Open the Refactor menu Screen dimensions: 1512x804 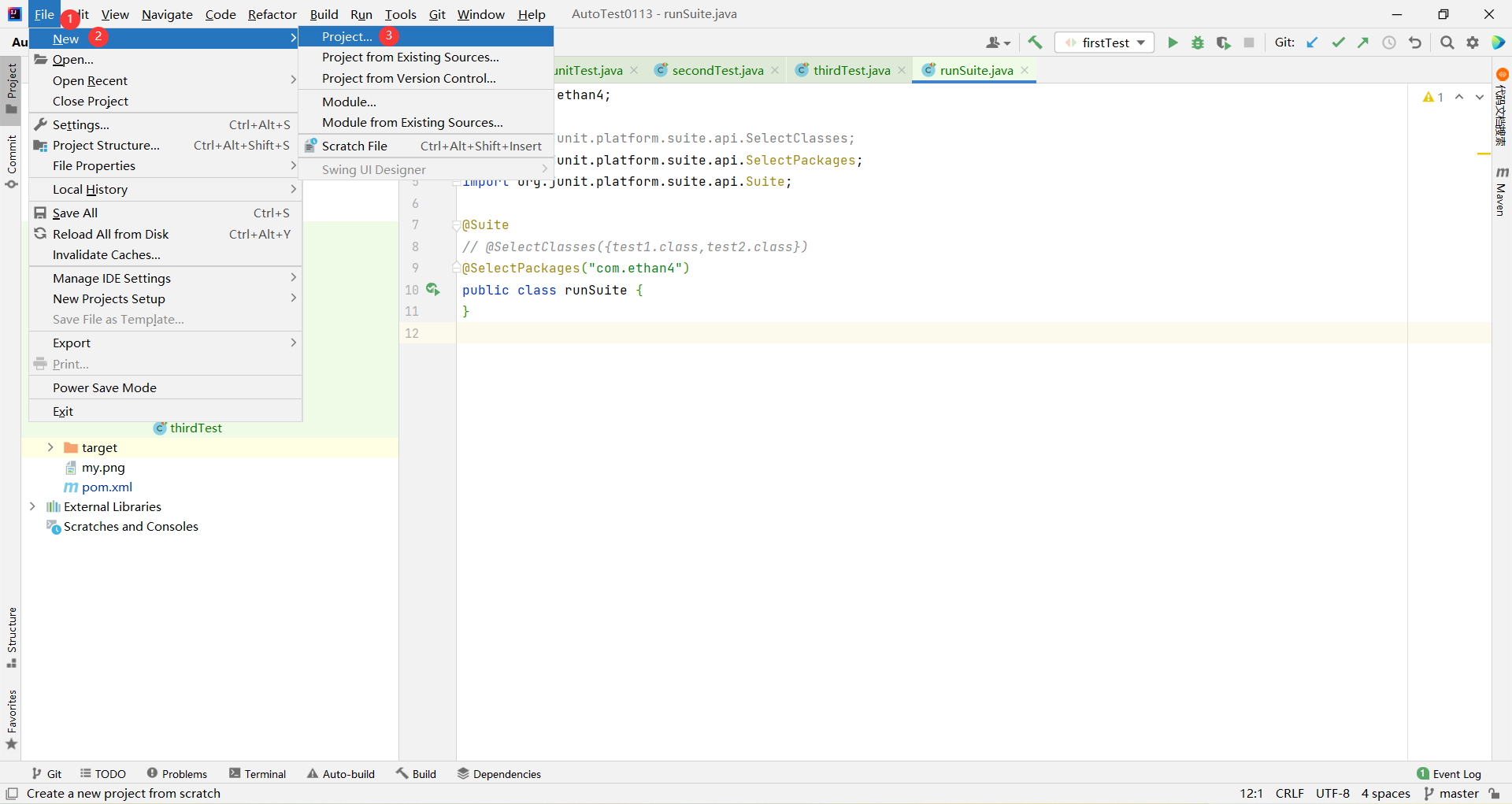(272, 14)
